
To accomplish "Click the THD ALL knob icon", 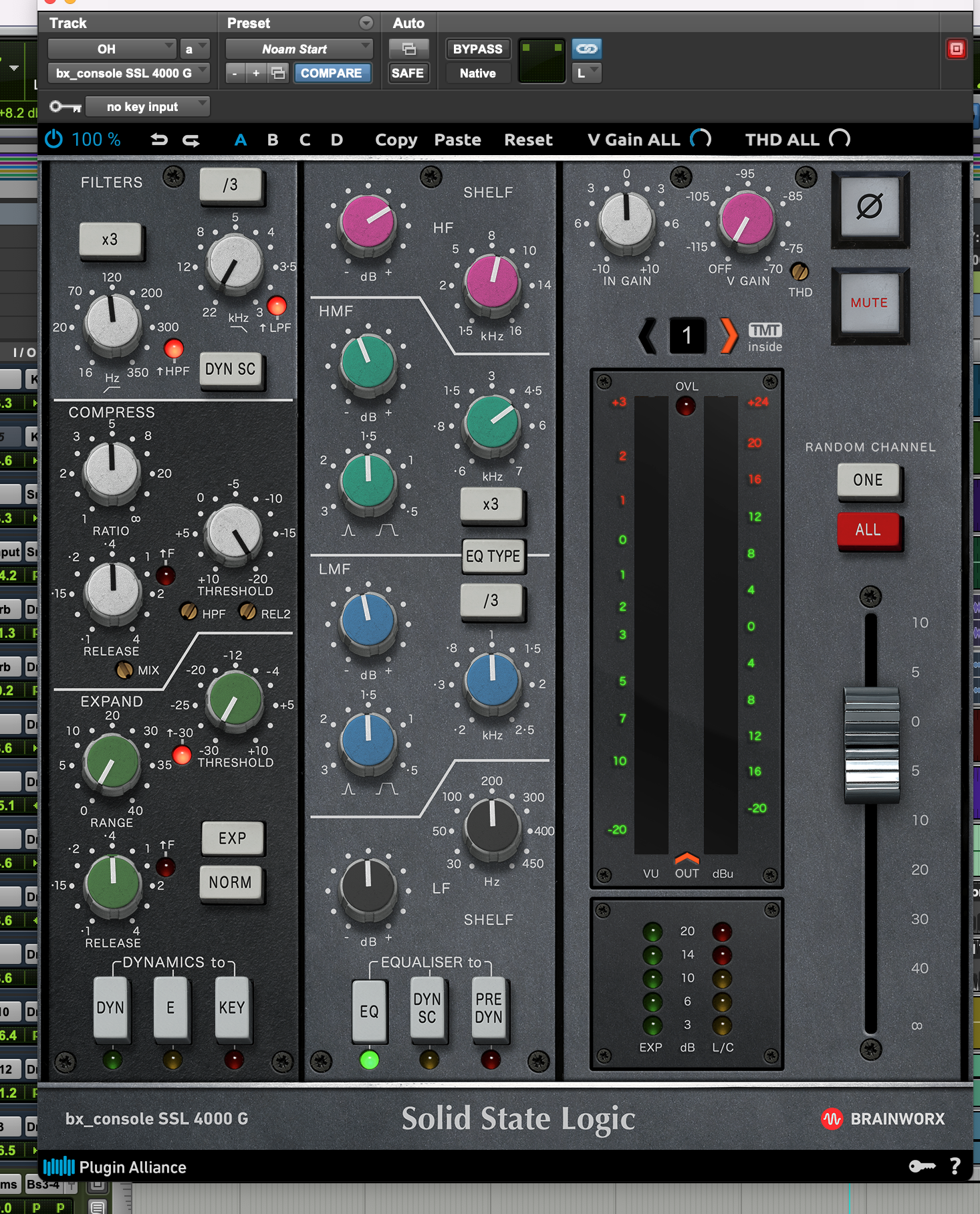I will [840, 139].
